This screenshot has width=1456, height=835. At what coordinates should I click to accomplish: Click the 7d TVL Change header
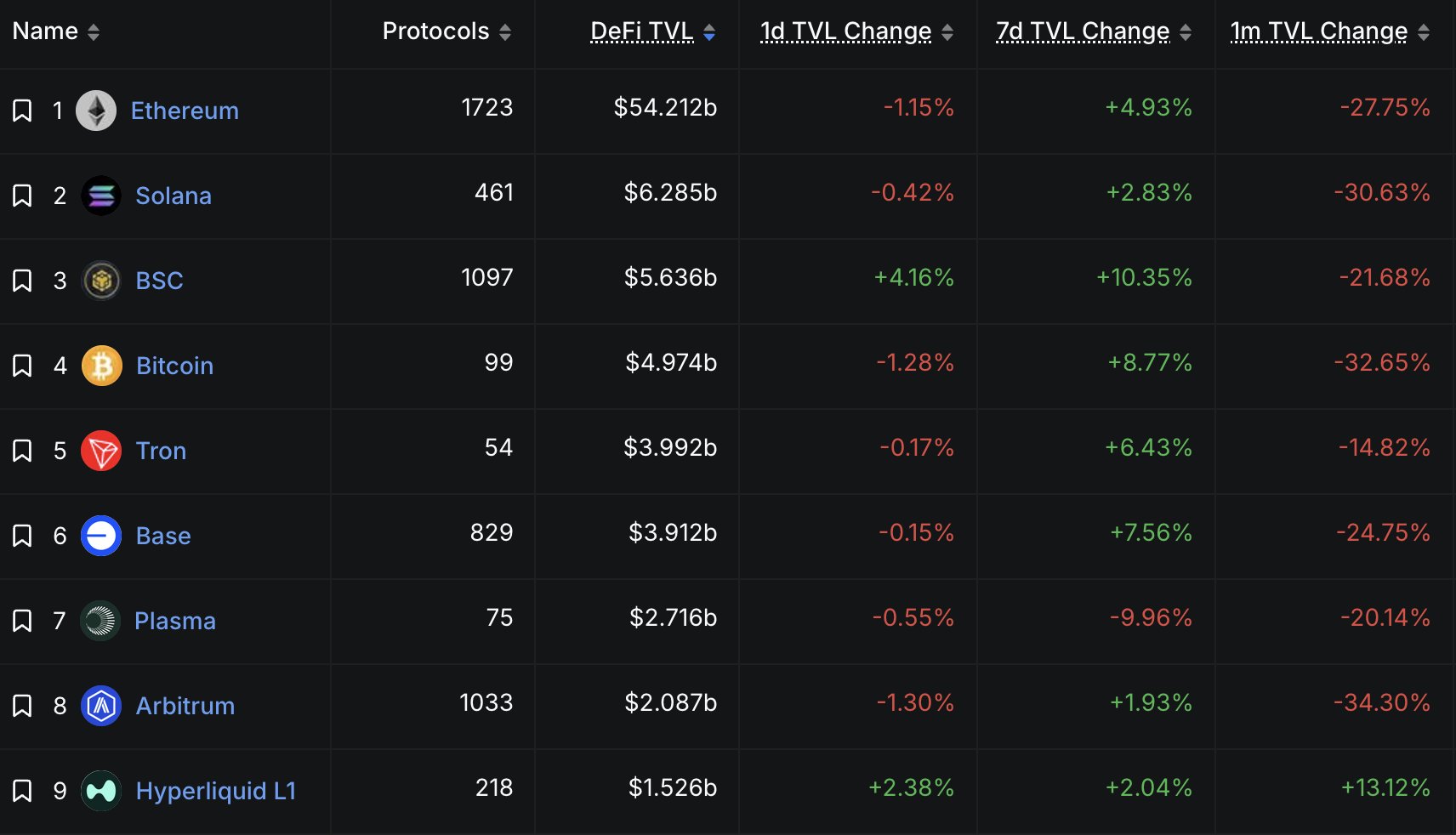point(1083,31)
